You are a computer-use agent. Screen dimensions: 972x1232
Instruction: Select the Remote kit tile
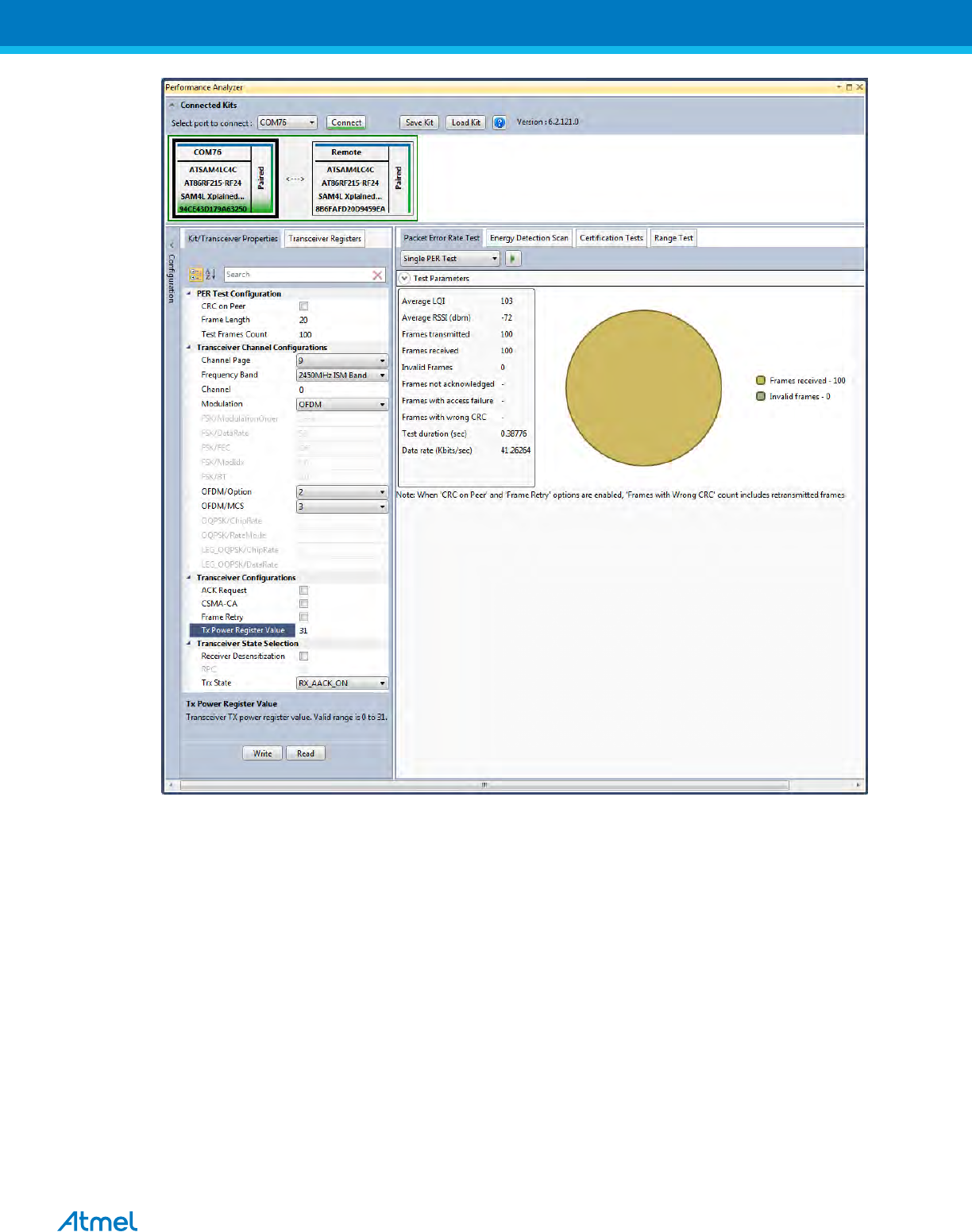(362, 179)
